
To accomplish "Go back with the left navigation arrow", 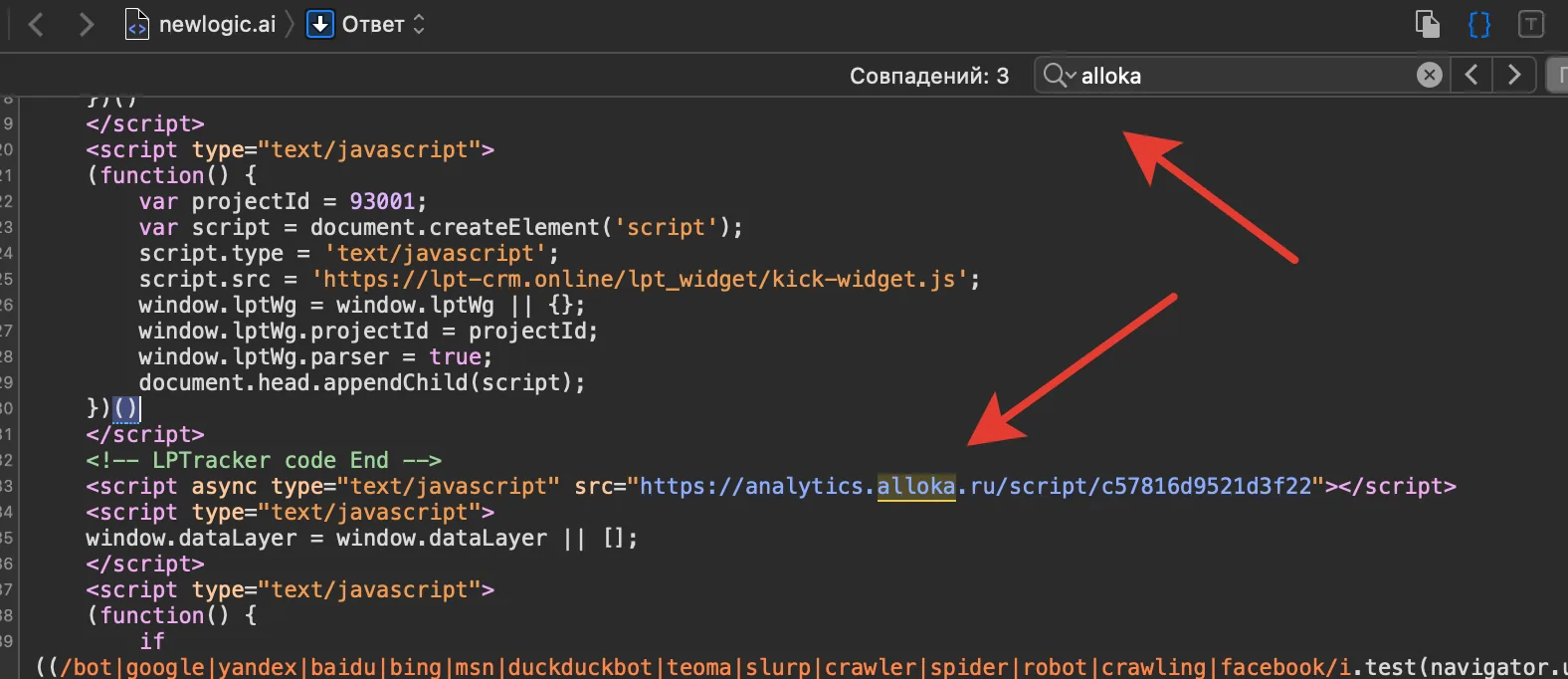I will 36,24.
